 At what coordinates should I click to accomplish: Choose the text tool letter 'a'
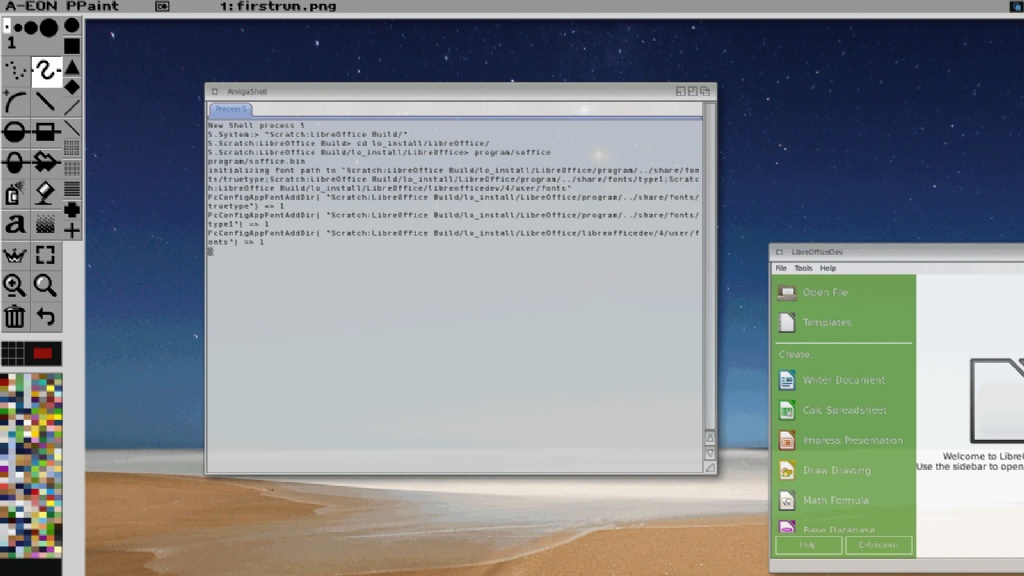(15, 224)
